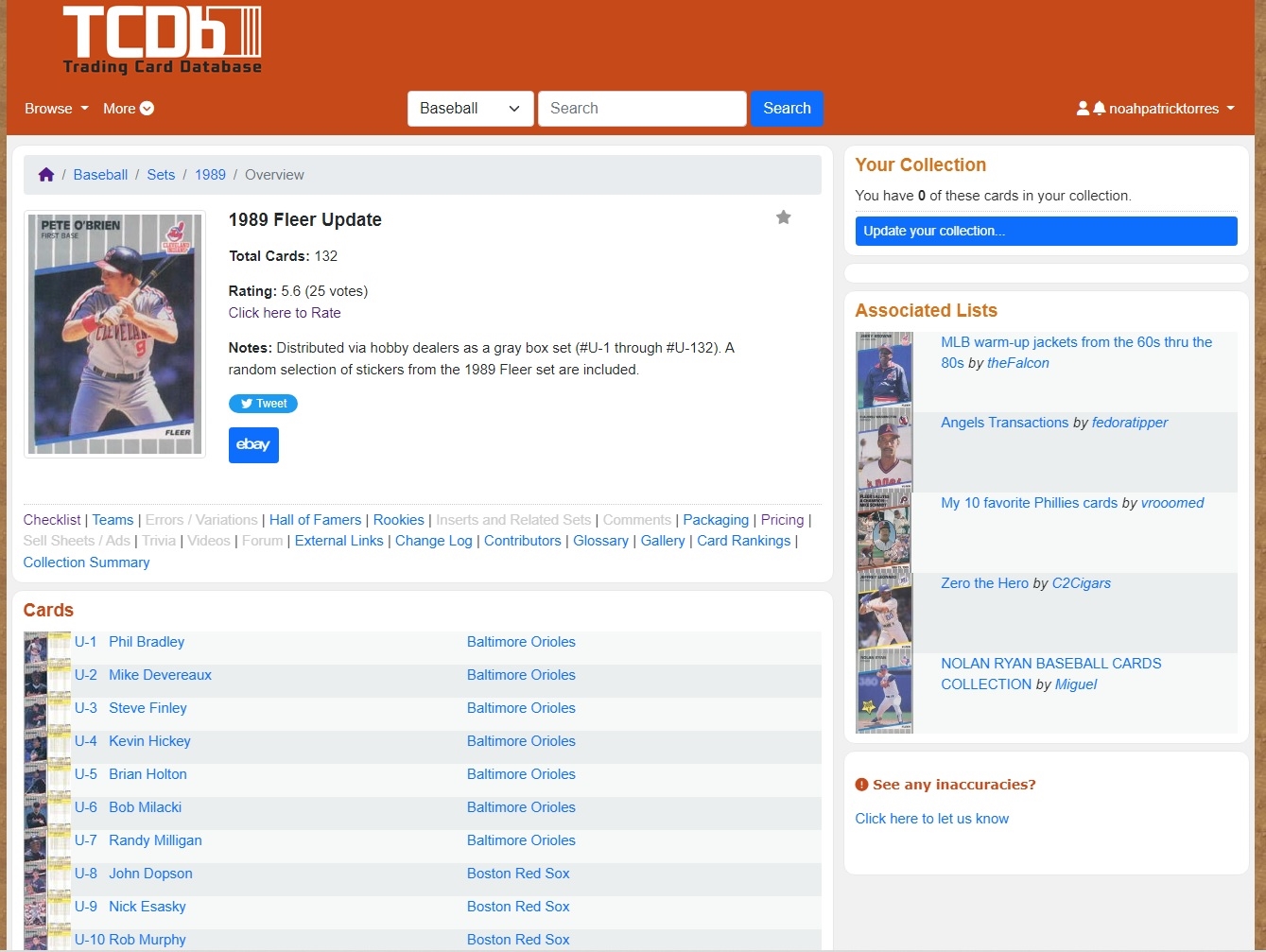Expand the More menu

click(x=129, y=109)
